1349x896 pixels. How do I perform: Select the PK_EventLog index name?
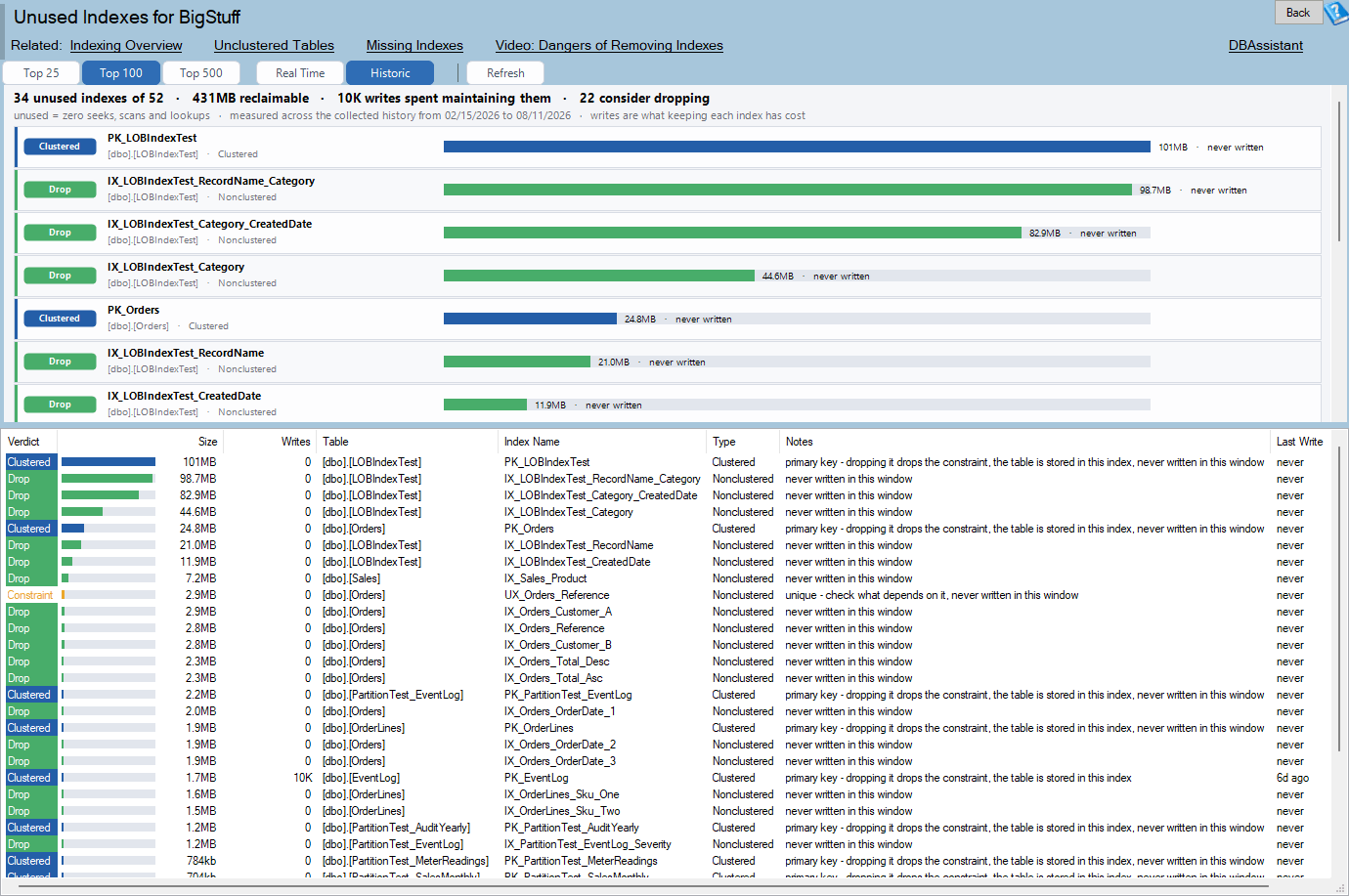(536, 778)
